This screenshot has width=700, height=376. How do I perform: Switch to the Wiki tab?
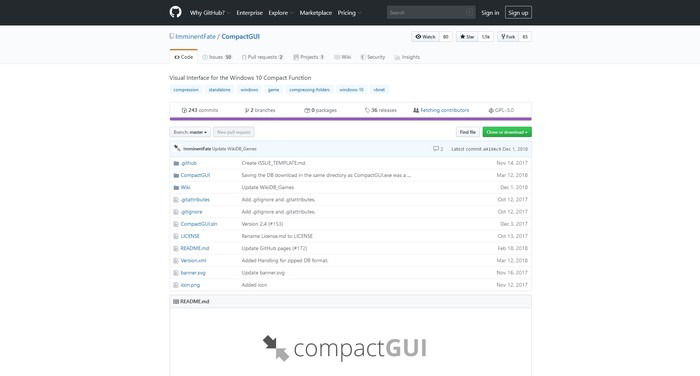point(342,57)
